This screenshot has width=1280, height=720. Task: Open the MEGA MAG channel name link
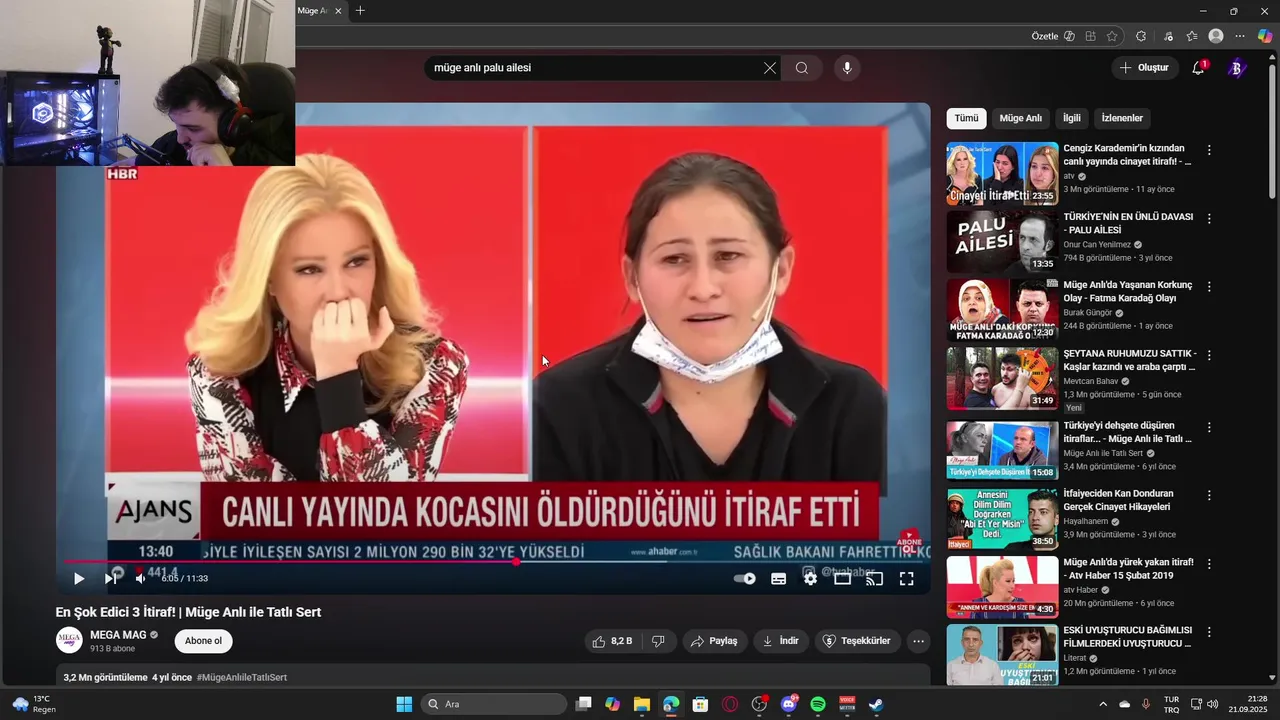coord(118,635)
